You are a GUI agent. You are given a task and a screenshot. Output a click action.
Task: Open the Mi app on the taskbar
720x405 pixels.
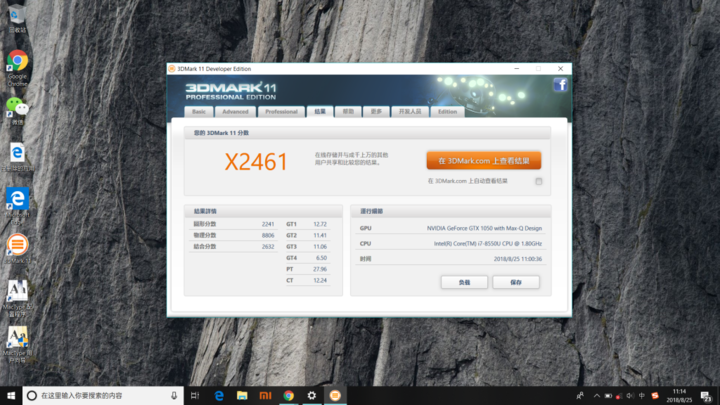pos(265,395)
